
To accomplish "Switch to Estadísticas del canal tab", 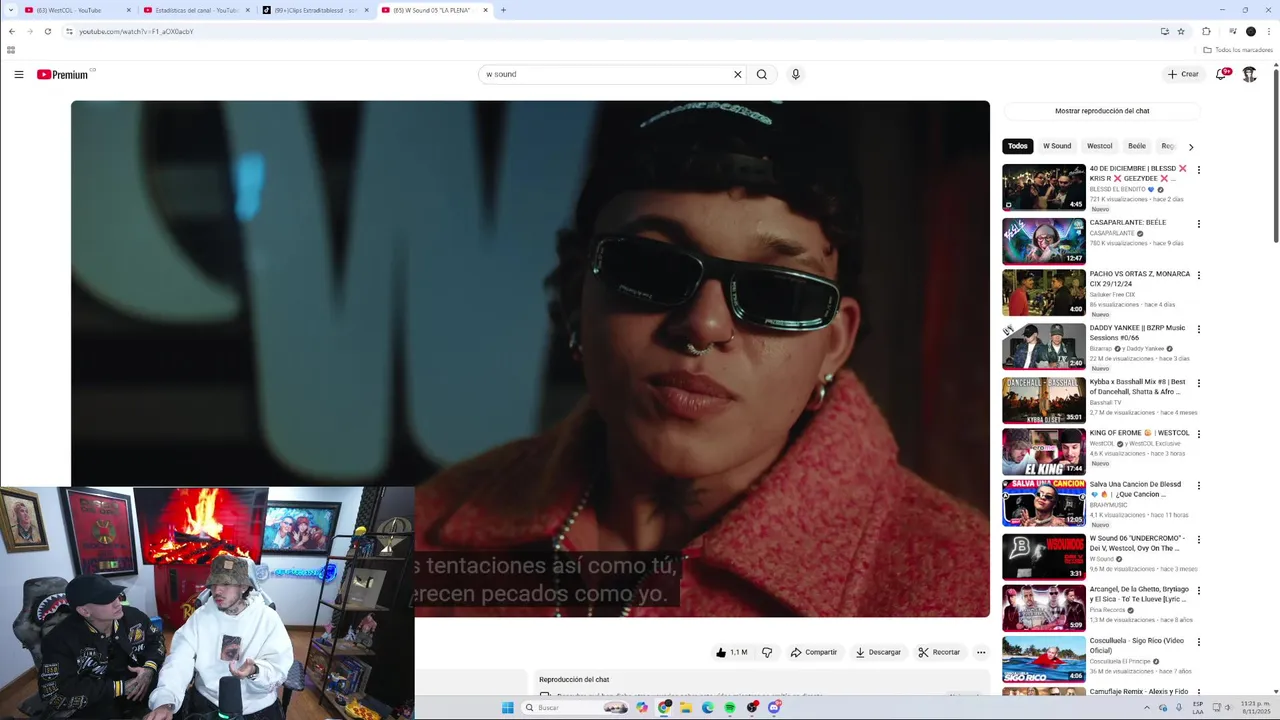I will pos(195,10).
